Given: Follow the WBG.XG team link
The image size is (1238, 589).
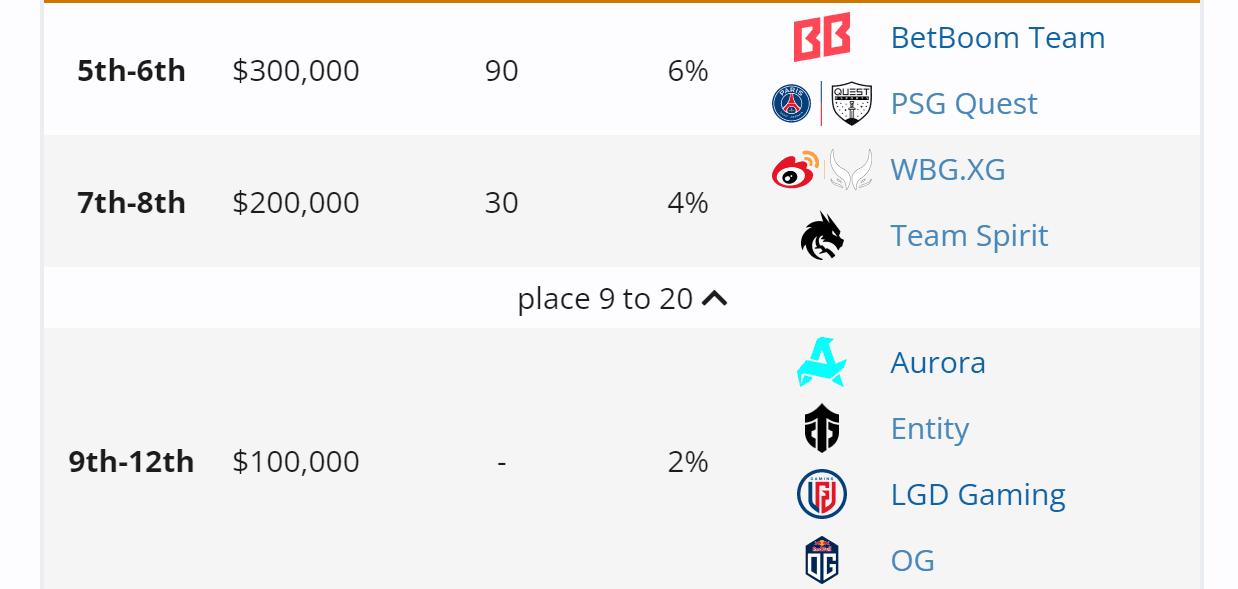Looking at the screenshot, I should (x=947, y=170).
